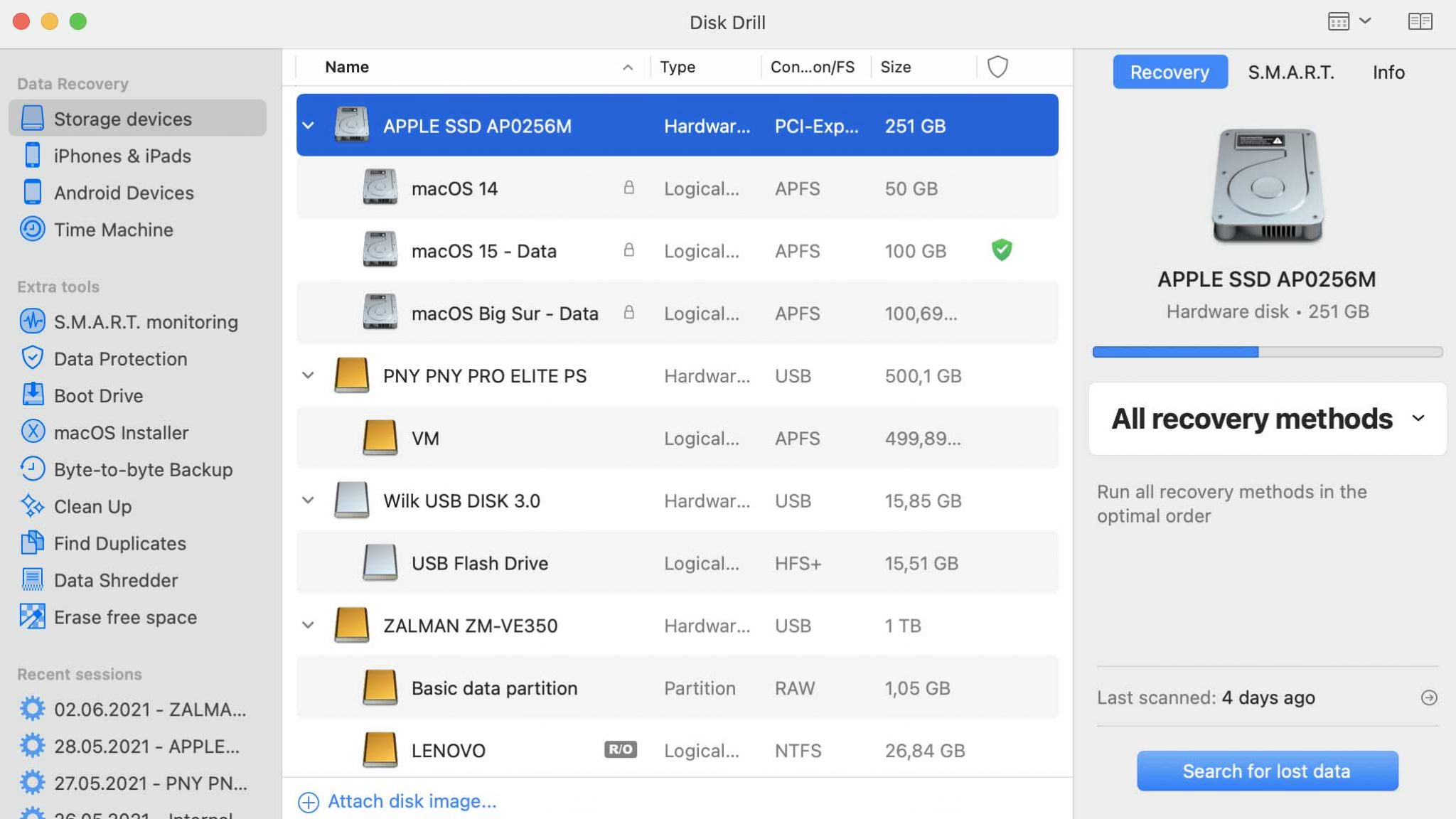The image size is (1456, 819).
Task: Select the Erase free space tool
Action: click(x=125, y=617)
